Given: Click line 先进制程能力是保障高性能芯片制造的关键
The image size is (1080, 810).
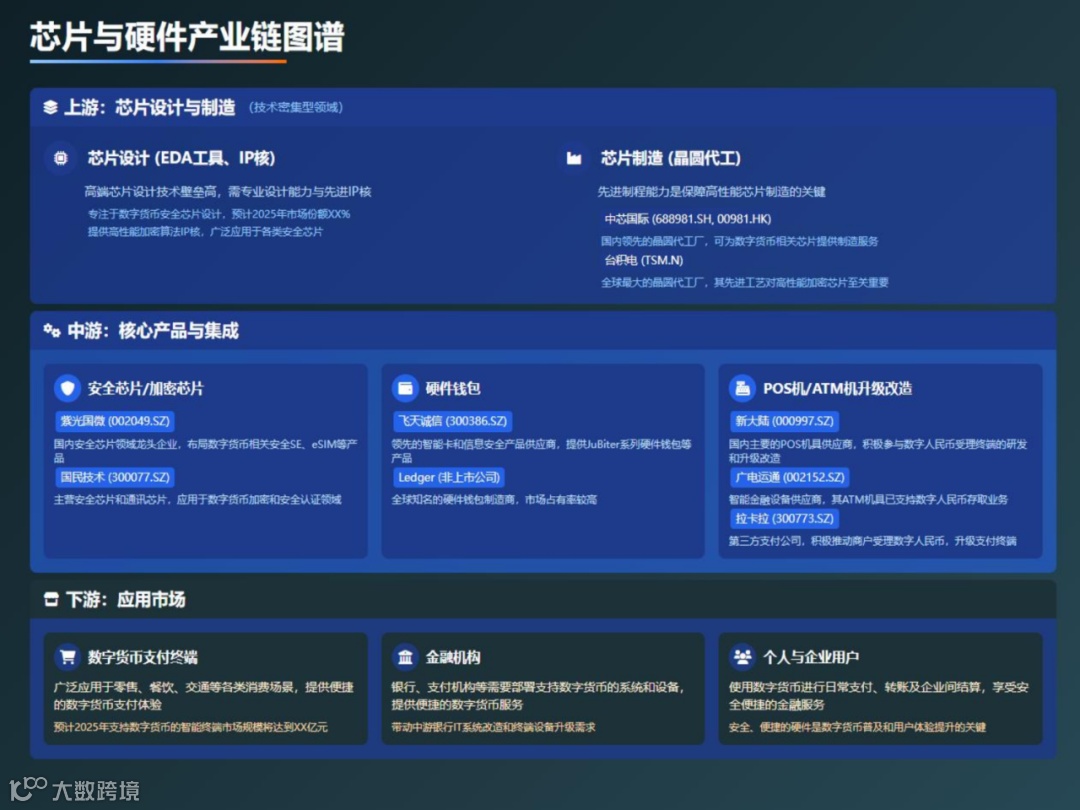Looking at the screenshot, I should 712,191.
